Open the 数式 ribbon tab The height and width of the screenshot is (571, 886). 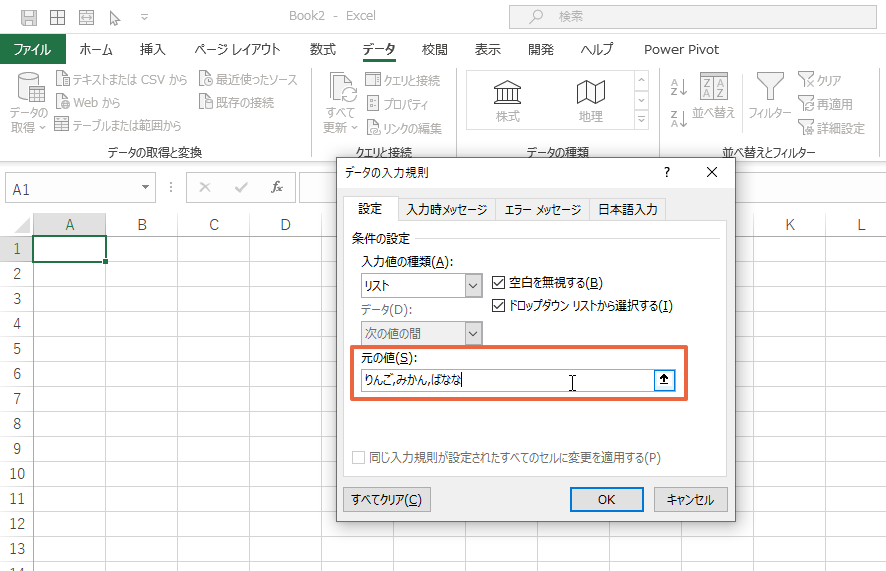click(323, 49)
